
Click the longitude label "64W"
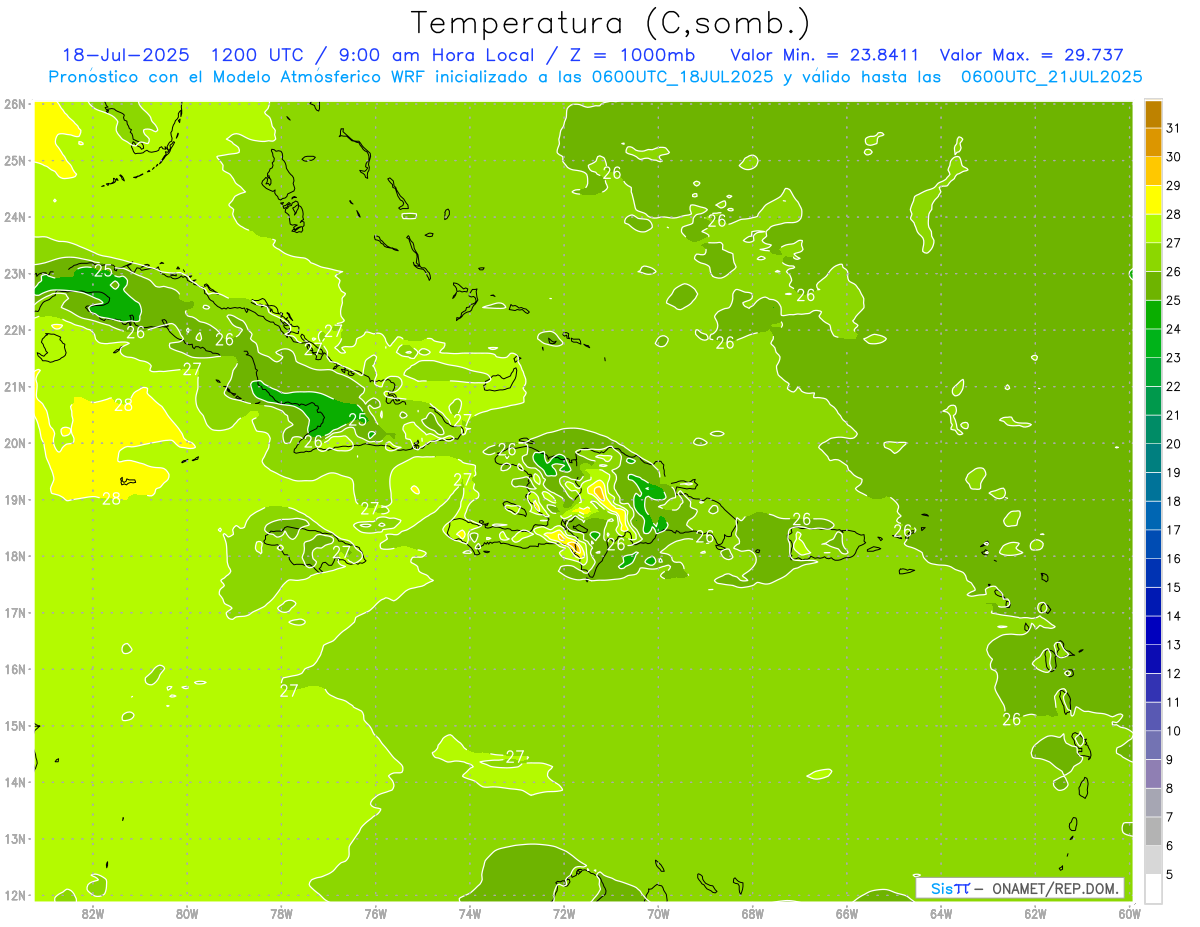point(940,913)
